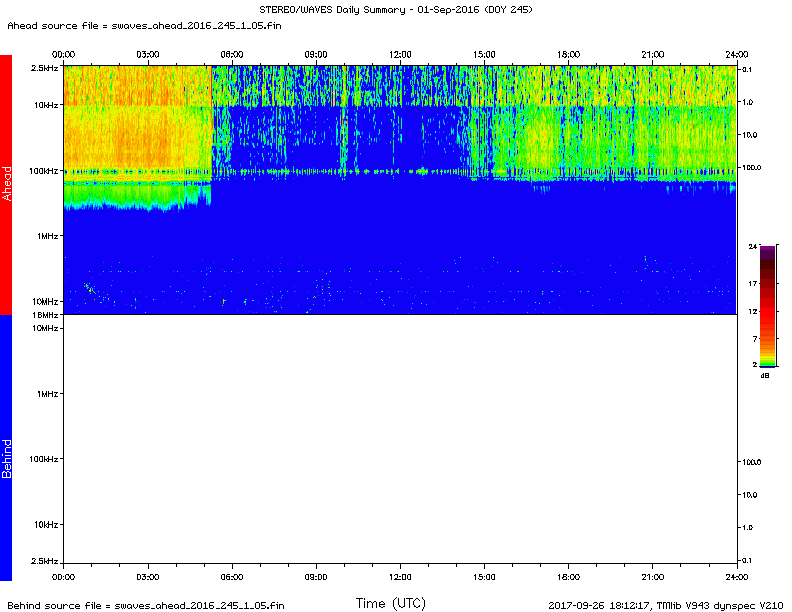Click the 100kHz label on the Ahead panel
Viewport: 792px width, 612px height.
[x=44, y=171]
